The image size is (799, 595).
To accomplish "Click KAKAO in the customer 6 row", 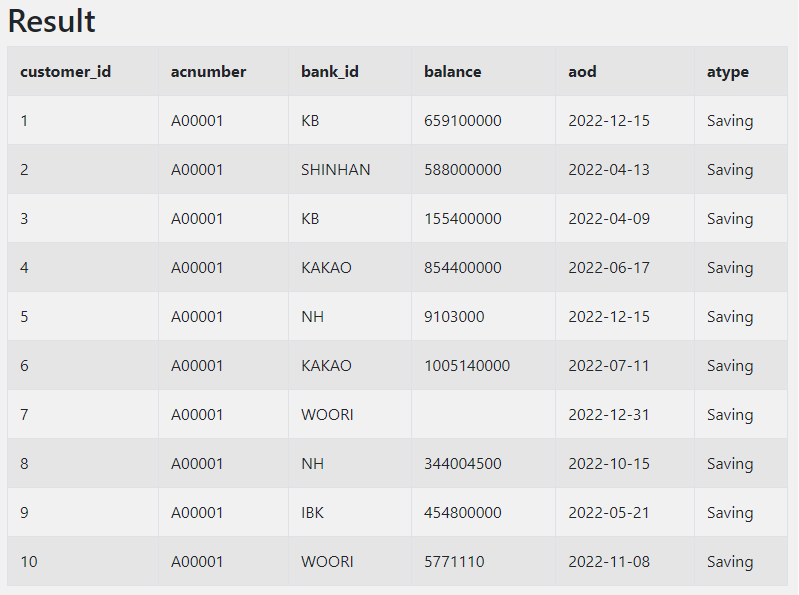I will click(326, 365).
